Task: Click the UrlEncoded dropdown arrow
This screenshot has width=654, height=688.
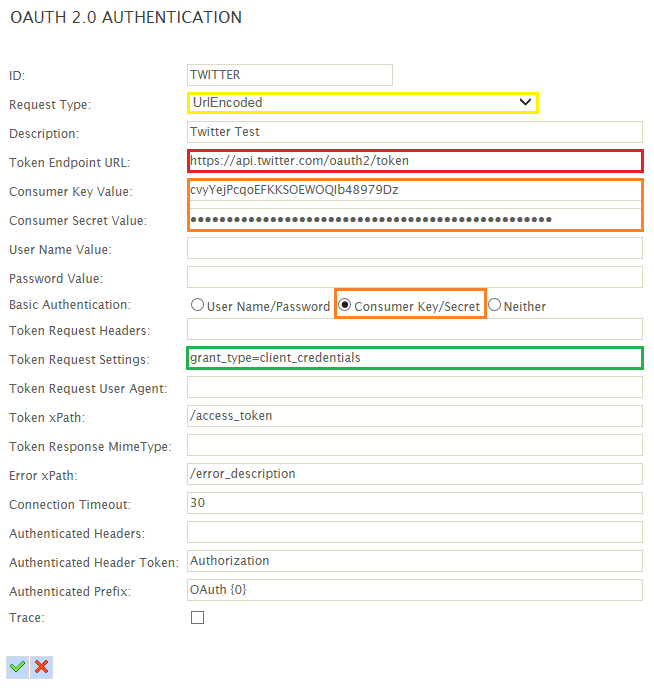Action: coord(525,102)
